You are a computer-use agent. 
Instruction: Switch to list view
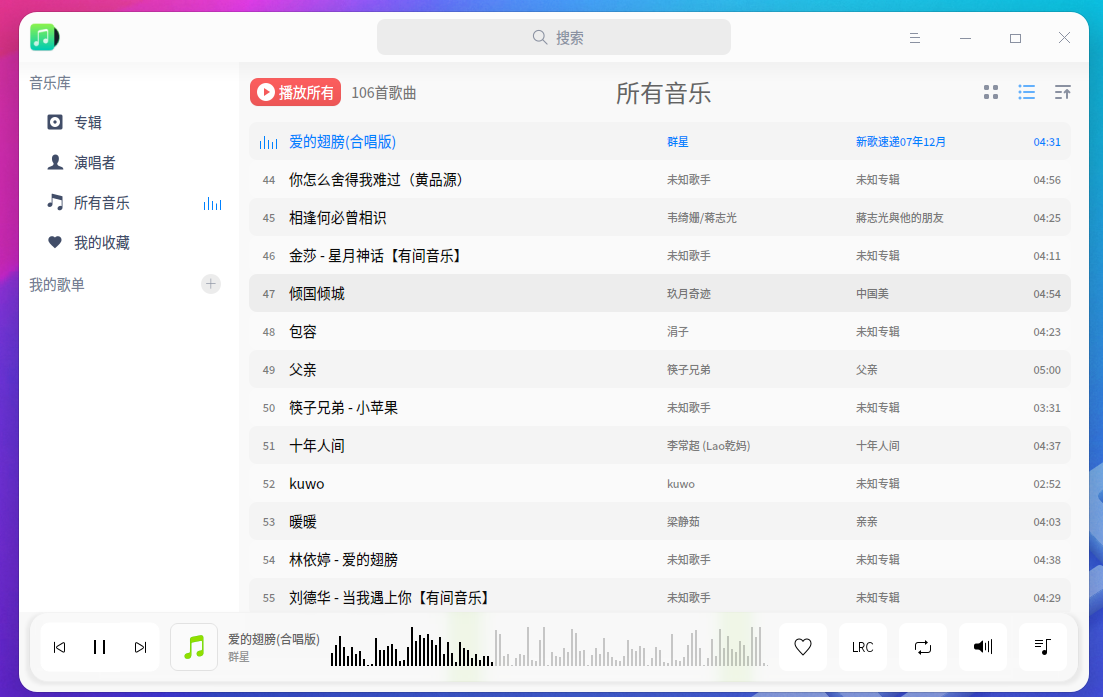[x=1026, y=92]
